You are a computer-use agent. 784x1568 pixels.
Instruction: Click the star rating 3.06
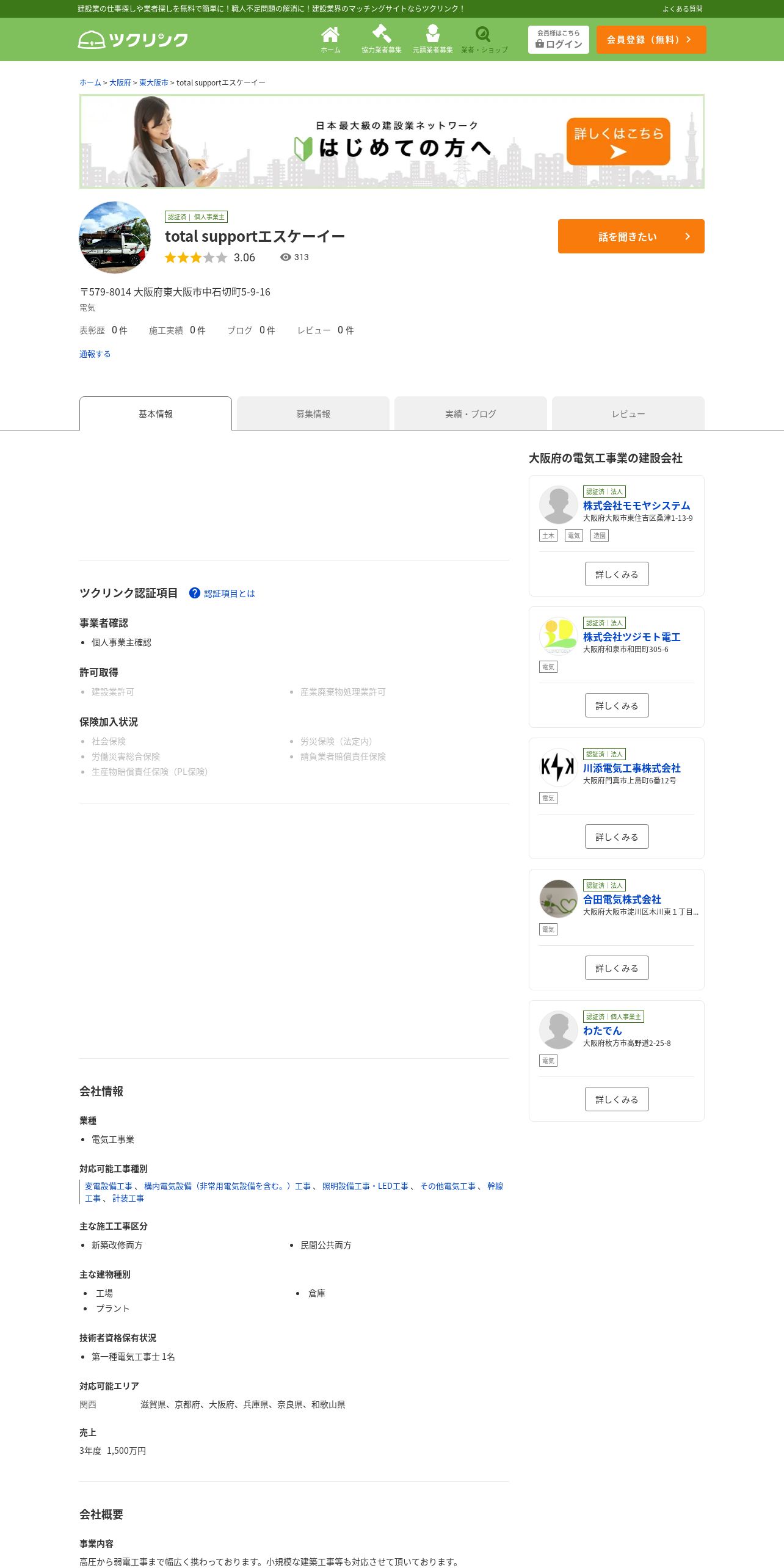pyautogui.click(x=209, y=258)
